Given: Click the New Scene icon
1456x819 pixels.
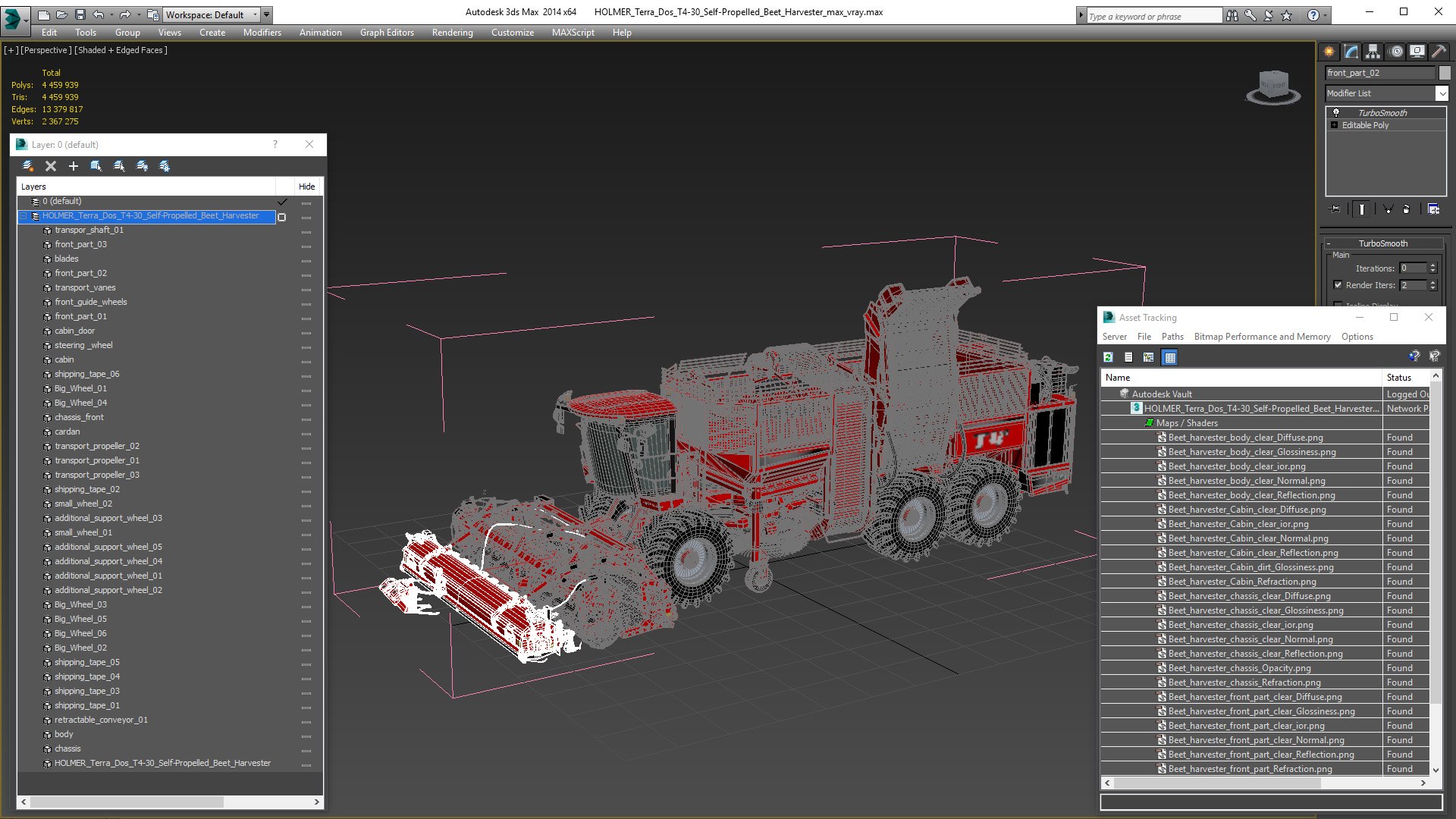Looking at the screenshot, I should [x=44, y=14].
